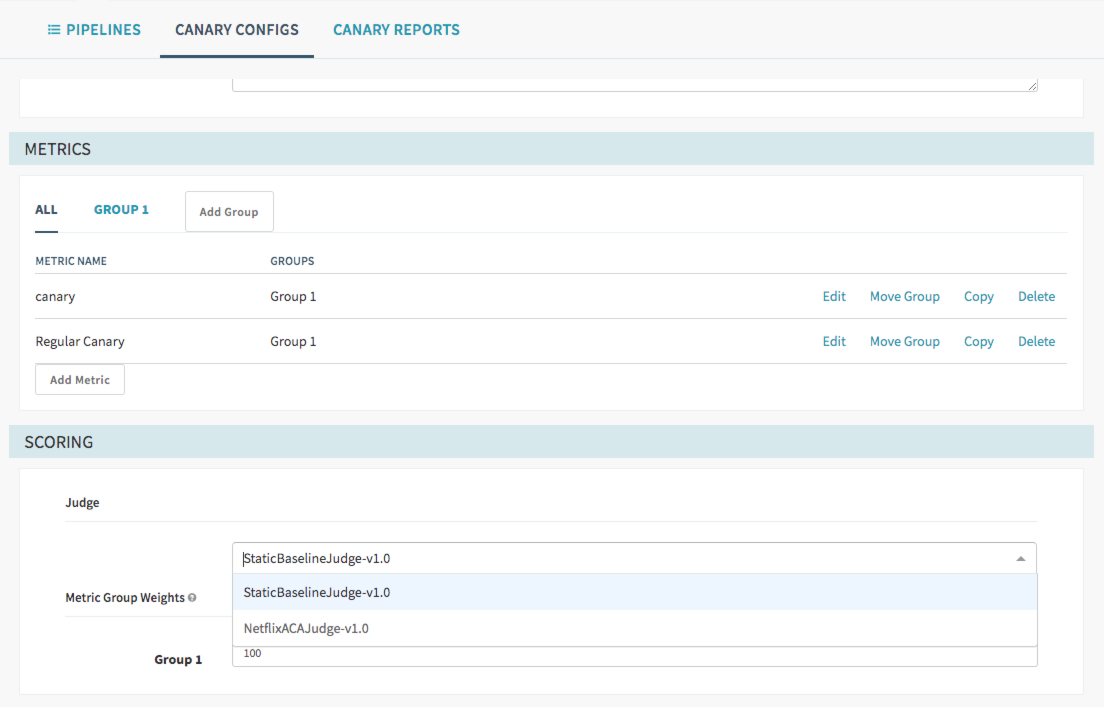Edit the canary metric
The image size is (1104, 707).
[x=834, y=297]
